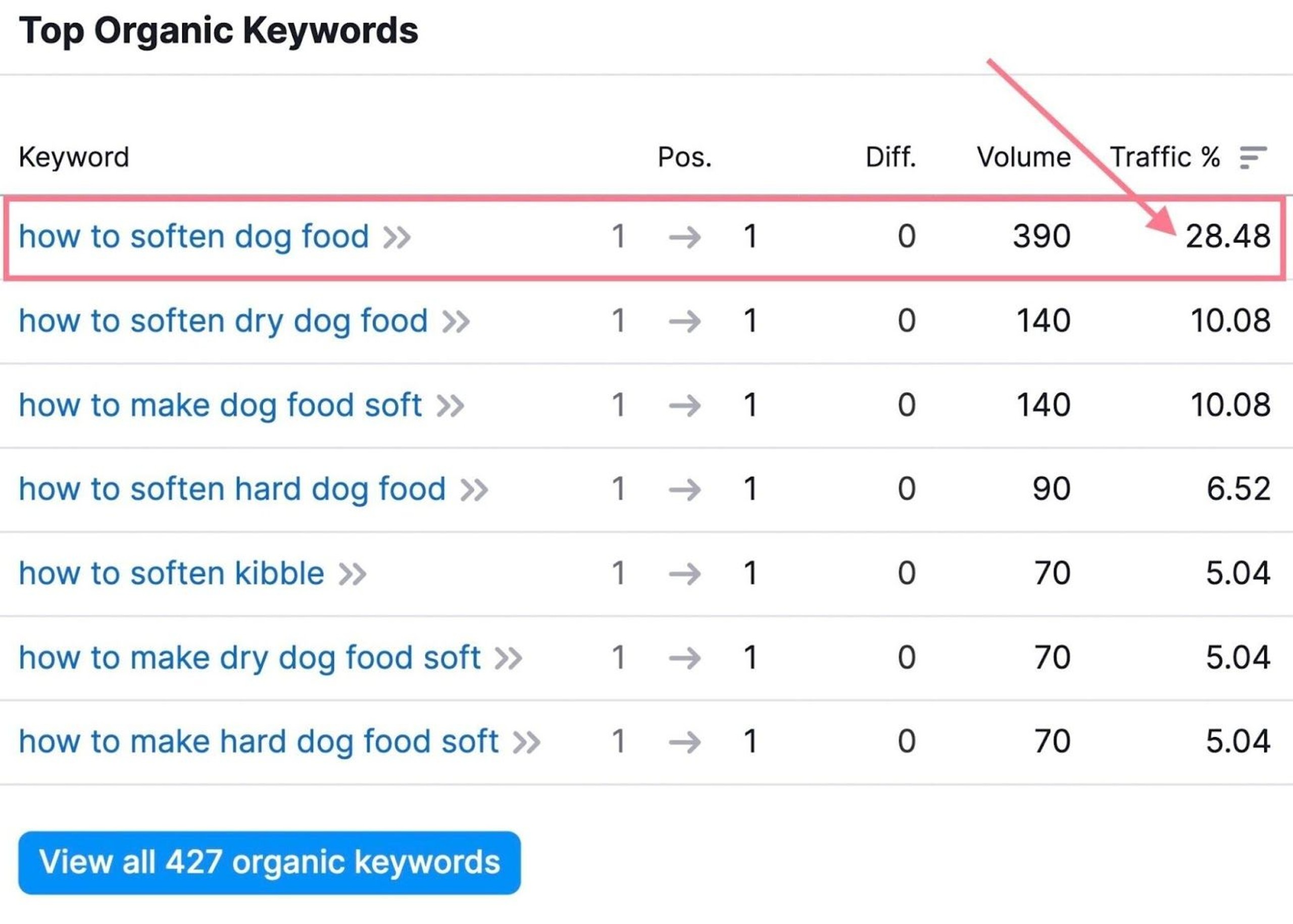Click chevrons by 'how to make hard dog food soft'
The width and height of the screenshot is (1293, 924).
click(x=526, y=743)
